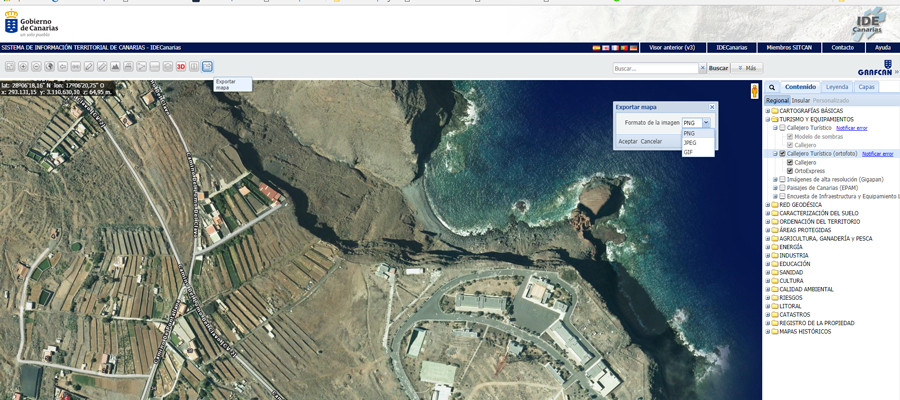The height and width of the screenshot is (400, 900).
Task: Choose PNG in the format list
Action: 698,133
